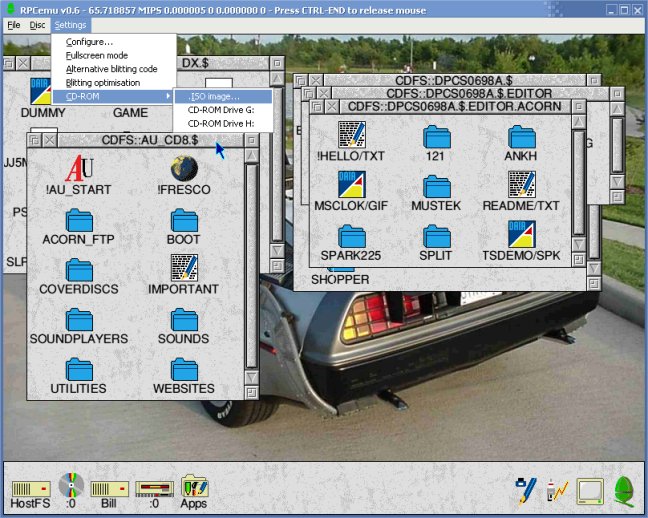Open the Disc menu
The image size is (648, 518).
point(37,24)
